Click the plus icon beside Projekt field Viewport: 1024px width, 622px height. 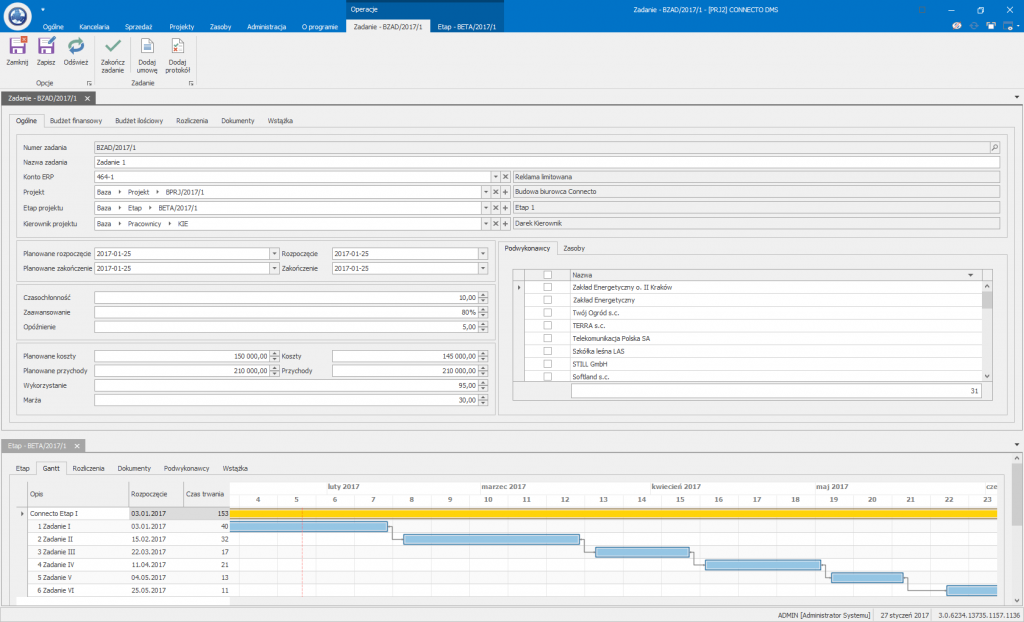point(505,192)
